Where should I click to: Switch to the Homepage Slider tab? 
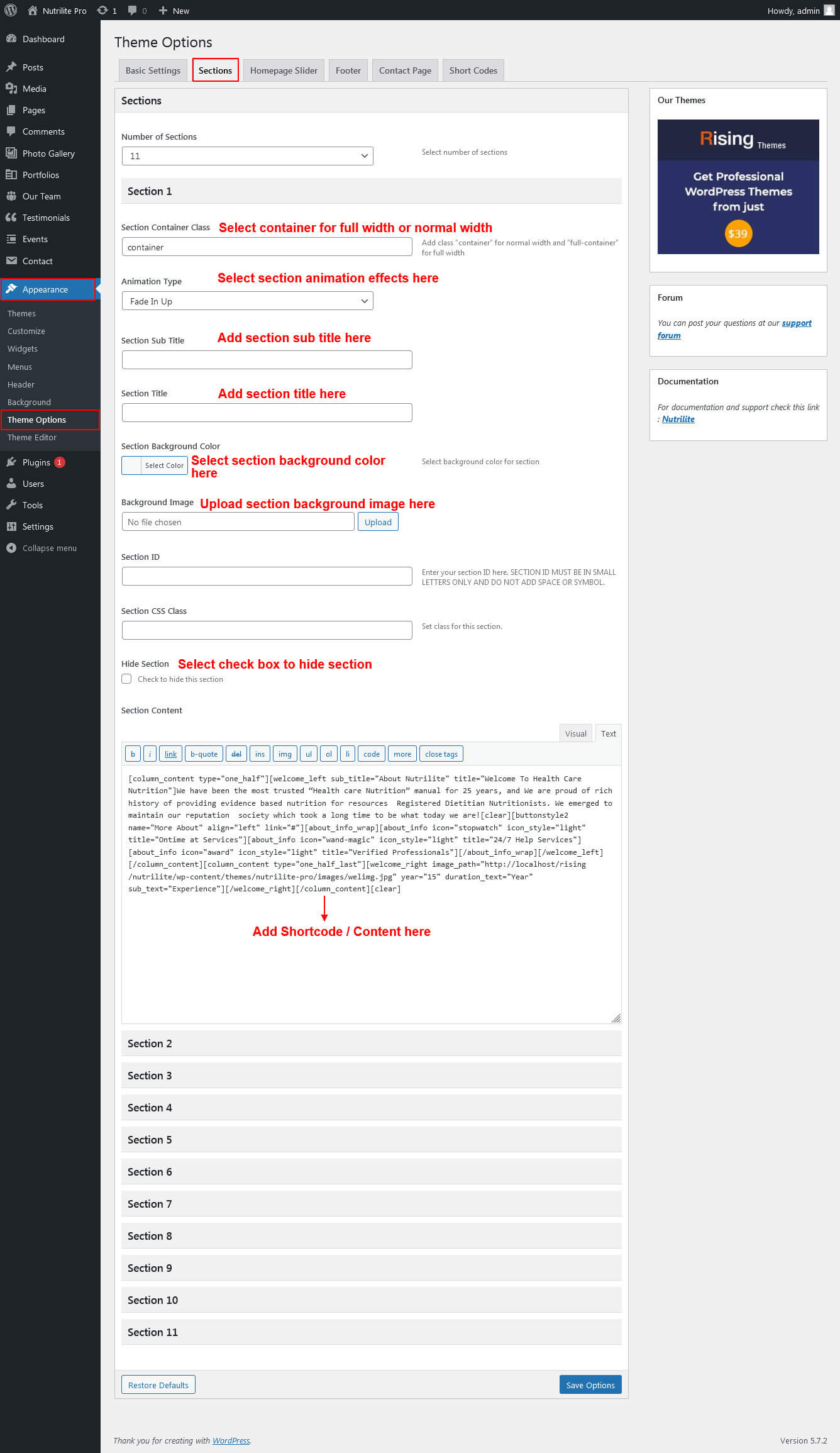284,70
